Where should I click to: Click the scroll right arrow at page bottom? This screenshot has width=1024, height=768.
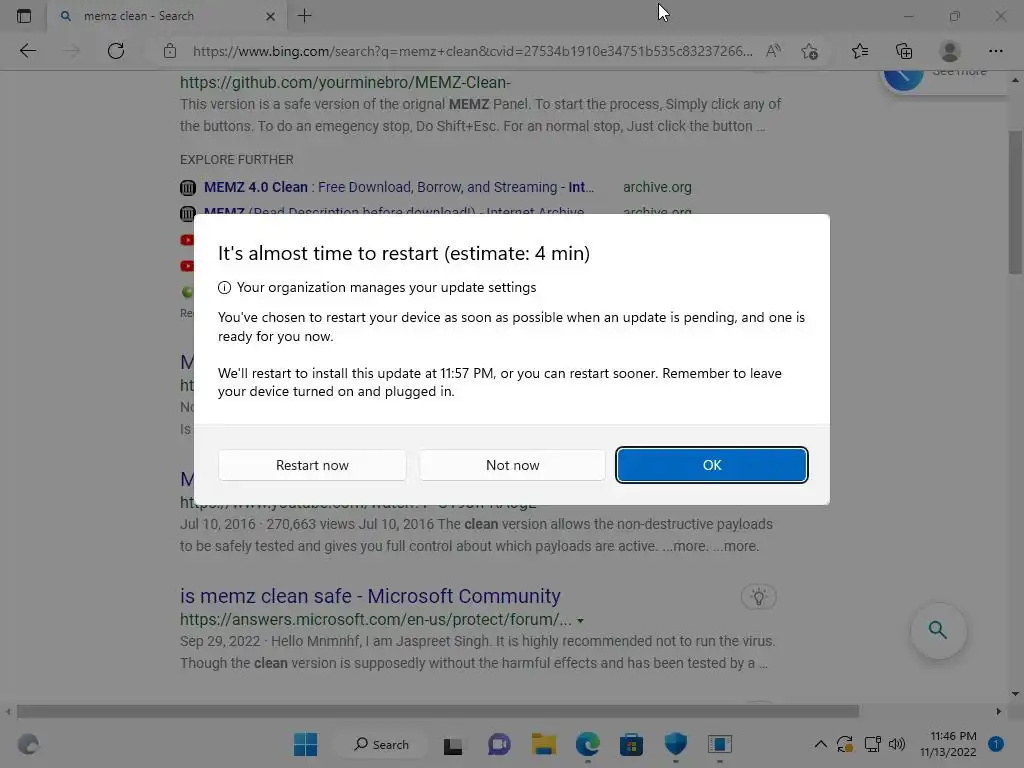tap(999, 711)
